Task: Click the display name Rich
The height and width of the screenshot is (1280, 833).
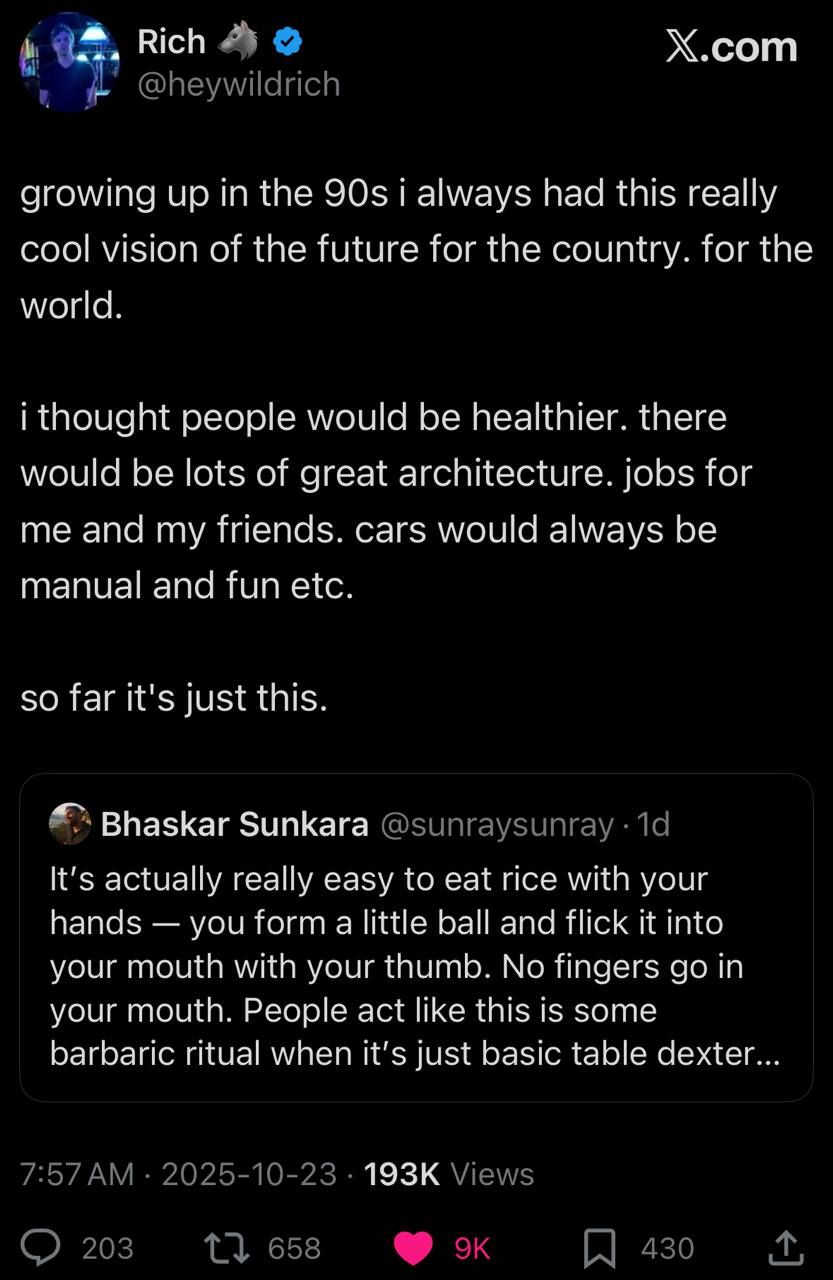Action: (171, 42)
